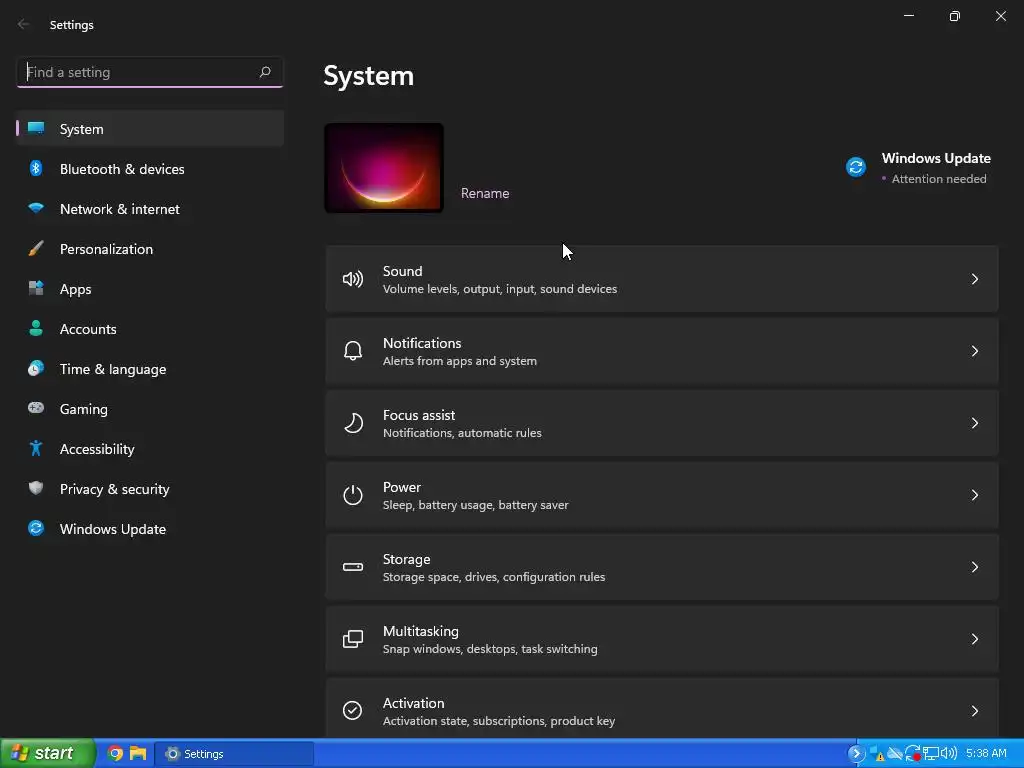Open Time & language settings

click(150, 369)
